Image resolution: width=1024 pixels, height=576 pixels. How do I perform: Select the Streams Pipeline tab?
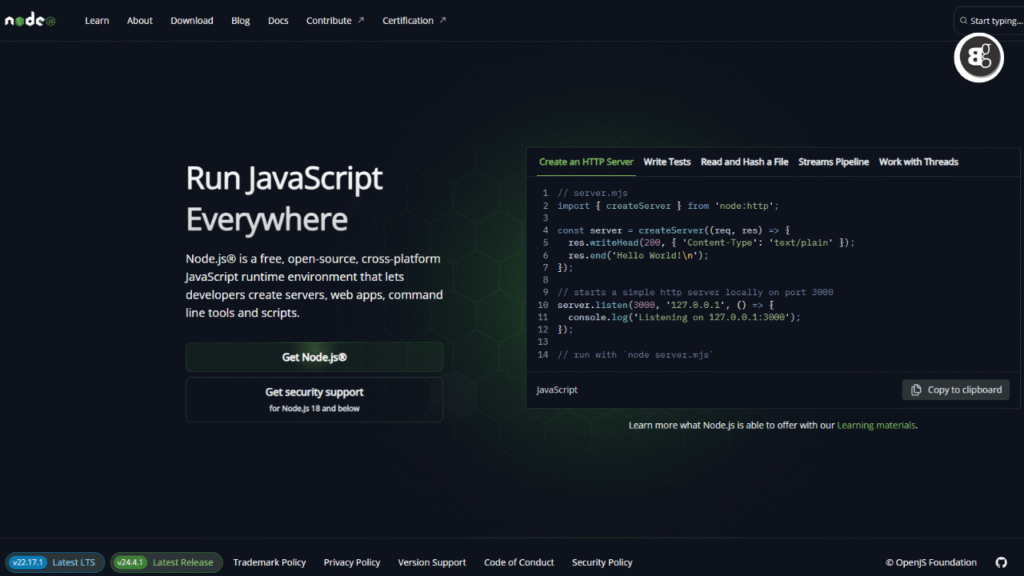click(834, 161)
